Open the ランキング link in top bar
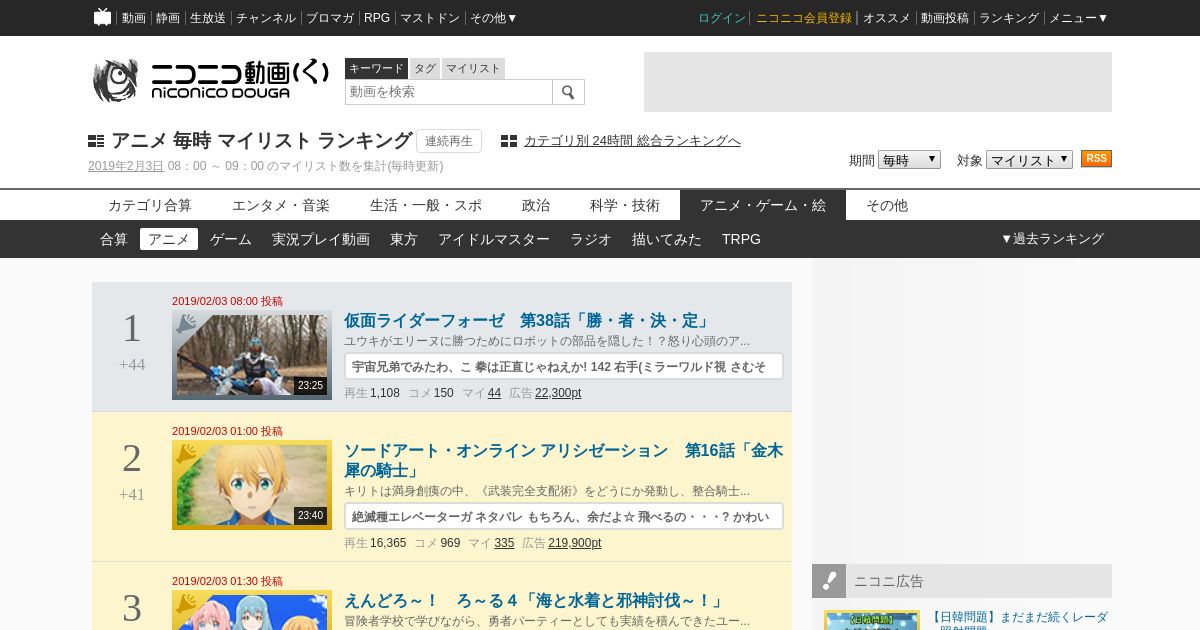Screen dimensions: 1200x630 [1009, 18]
